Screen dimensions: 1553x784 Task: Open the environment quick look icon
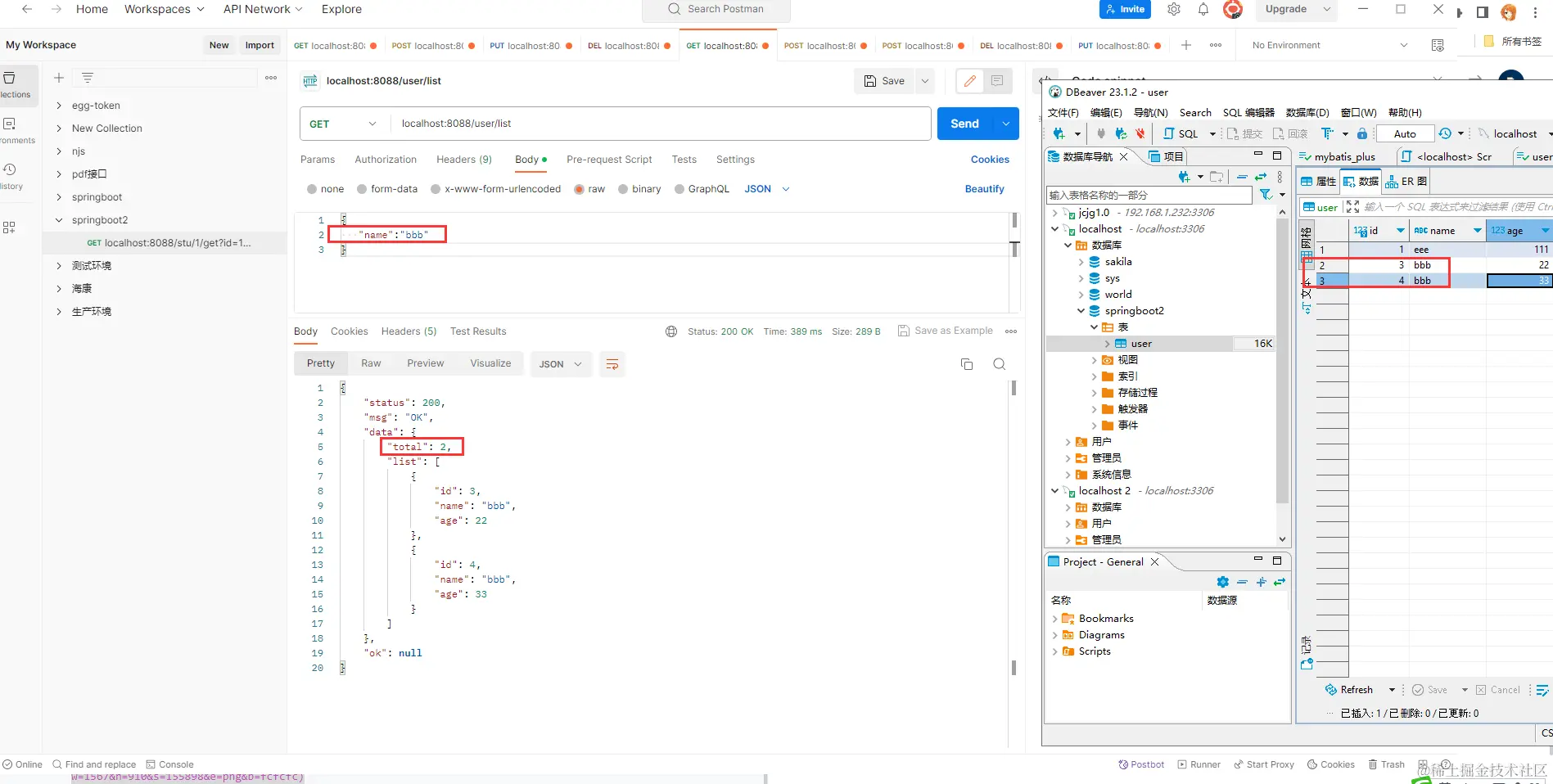pos(1438,45)
